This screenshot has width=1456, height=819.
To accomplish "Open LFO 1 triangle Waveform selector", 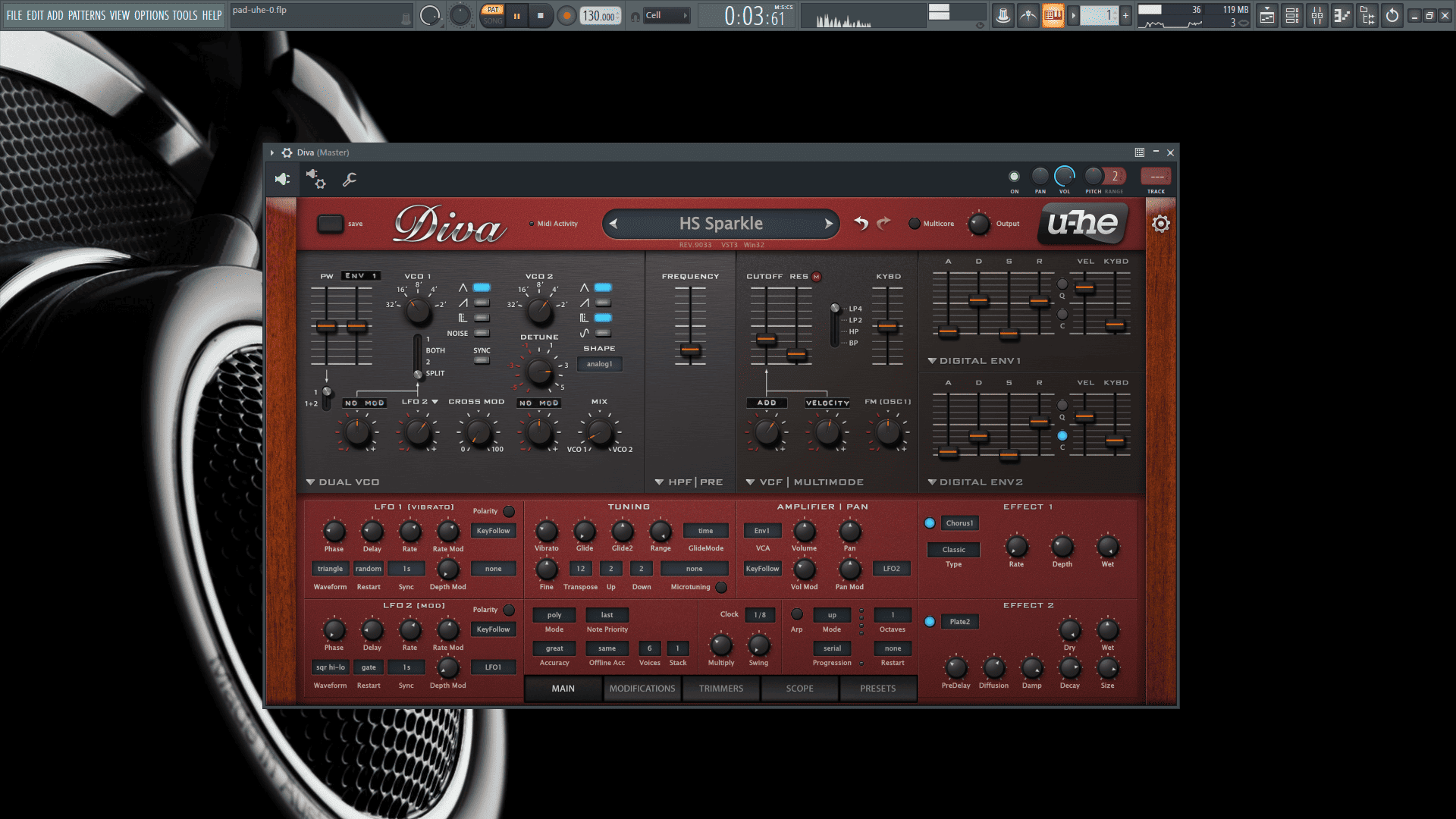I will pos(330,569).
